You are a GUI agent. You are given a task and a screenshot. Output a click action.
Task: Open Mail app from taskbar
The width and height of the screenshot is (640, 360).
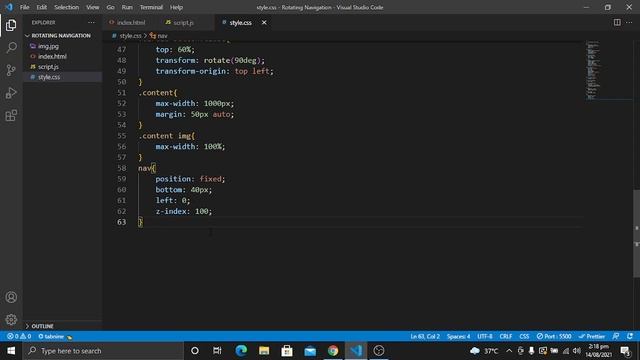pos(310,351)
